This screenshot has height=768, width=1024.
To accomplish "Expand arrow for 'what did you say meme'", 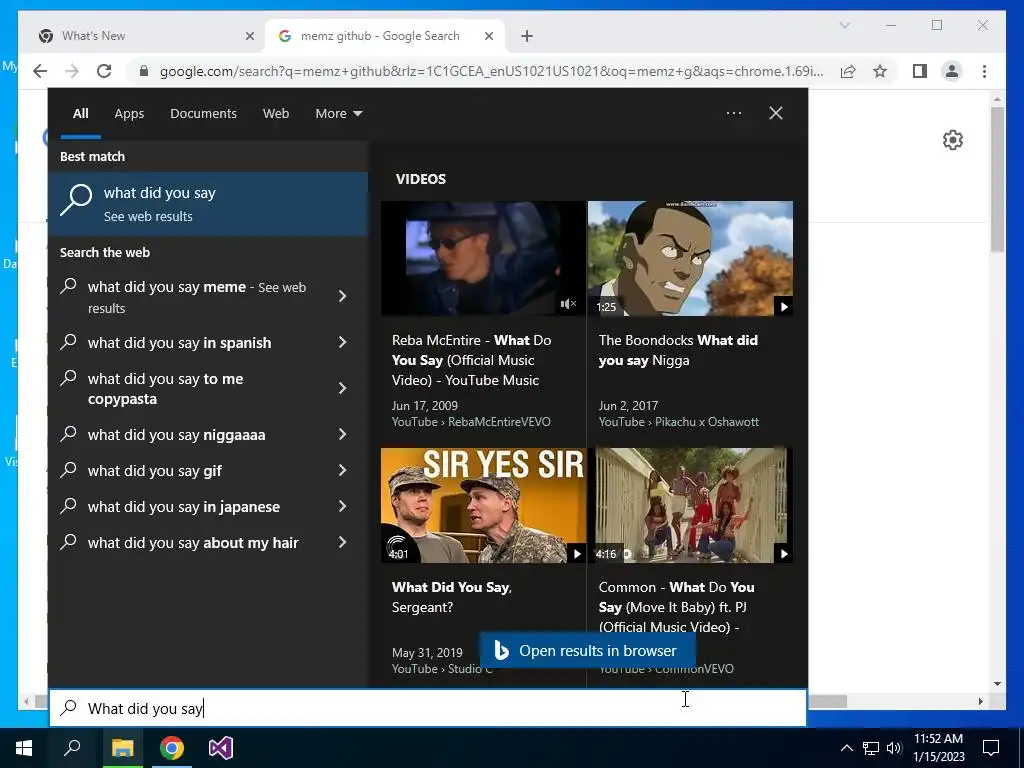I will point(343,296).
